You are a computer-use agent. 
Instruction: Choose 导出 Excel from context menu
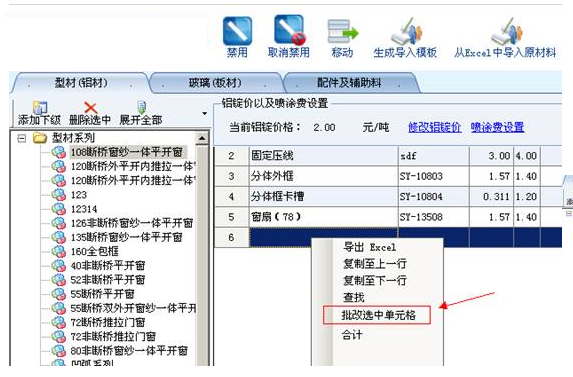coord(369,247)
